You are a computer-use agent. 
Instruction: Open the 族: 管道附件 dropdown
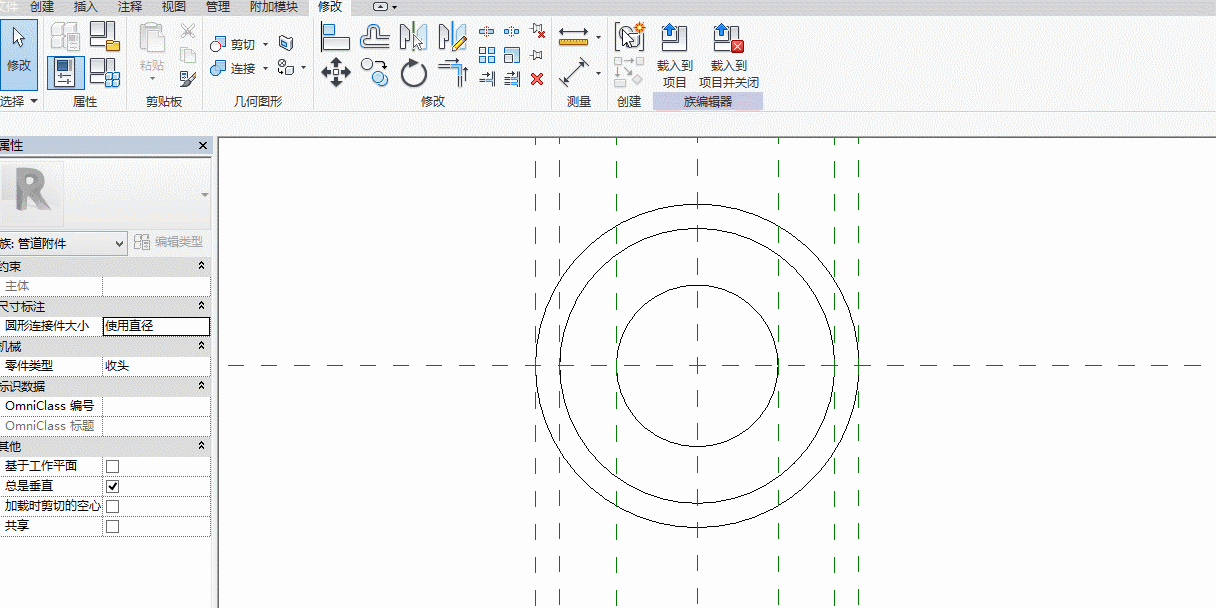tap(63, 243)
